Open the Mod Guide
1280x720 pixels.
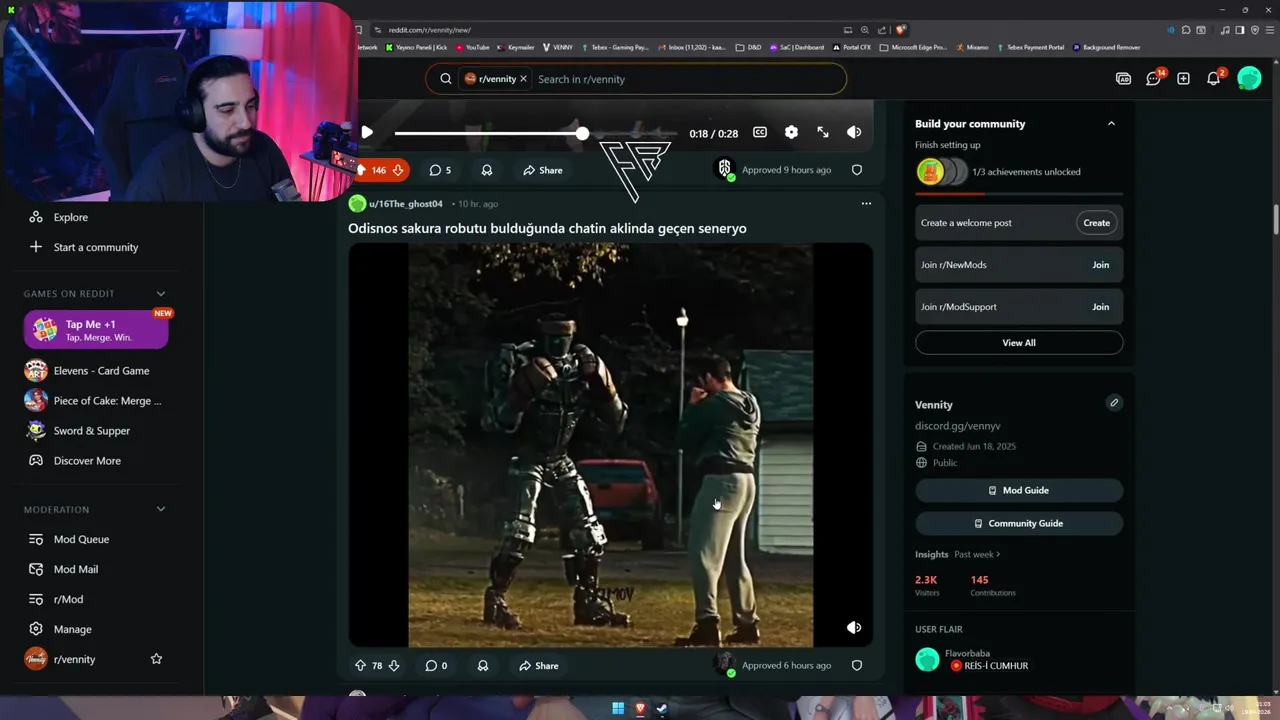[1019, 490]
